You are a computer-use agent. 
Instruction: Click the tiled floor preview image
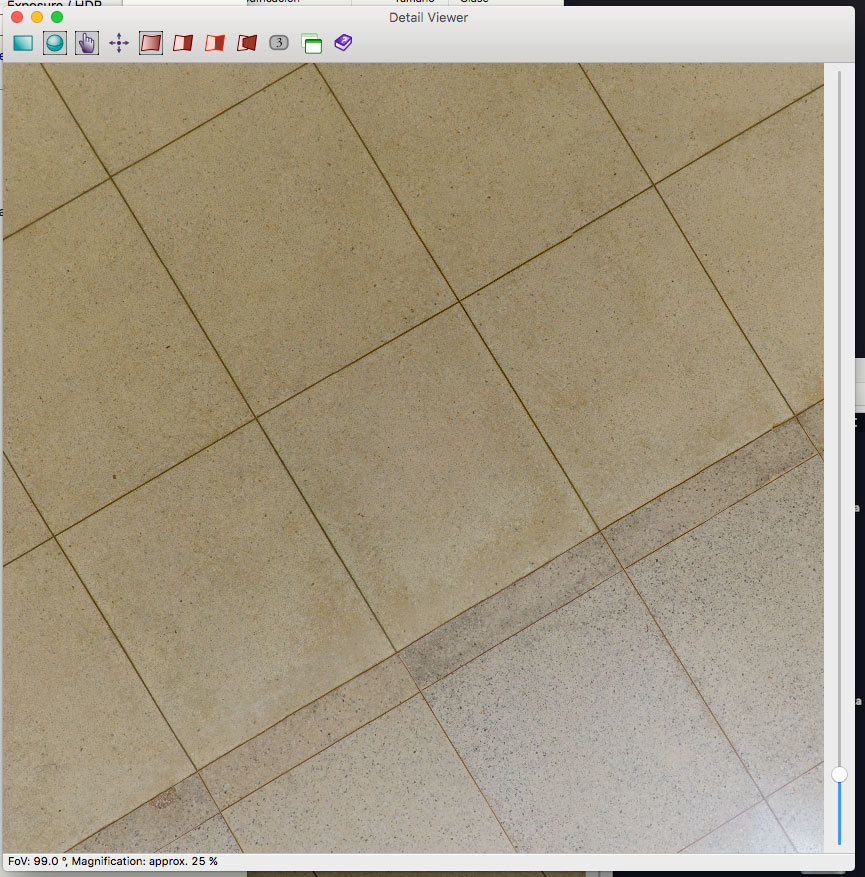pyautogui.click(x=413, y=458)
